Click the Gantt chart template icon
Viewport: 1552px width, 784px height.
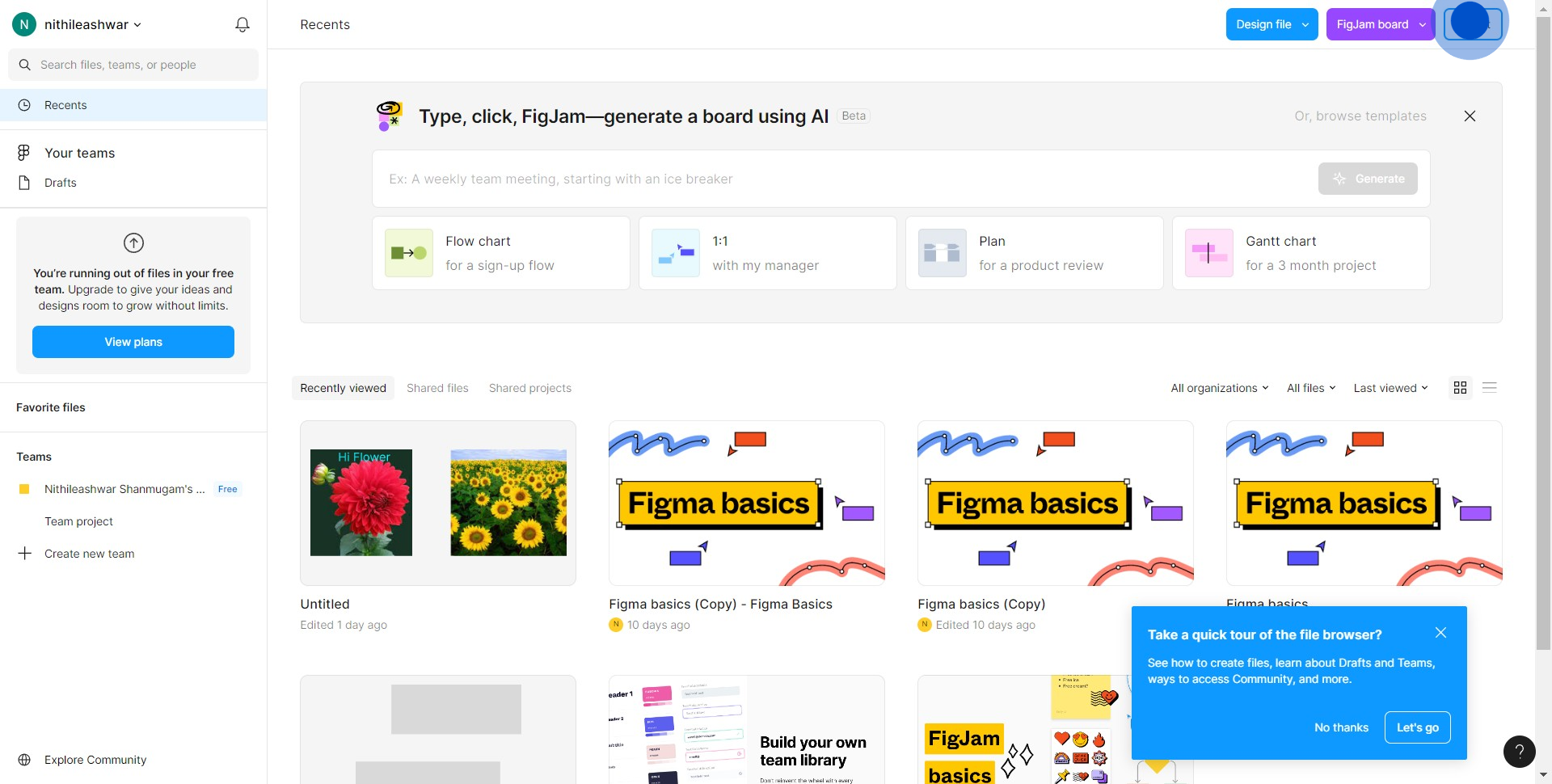[1209, 253]
